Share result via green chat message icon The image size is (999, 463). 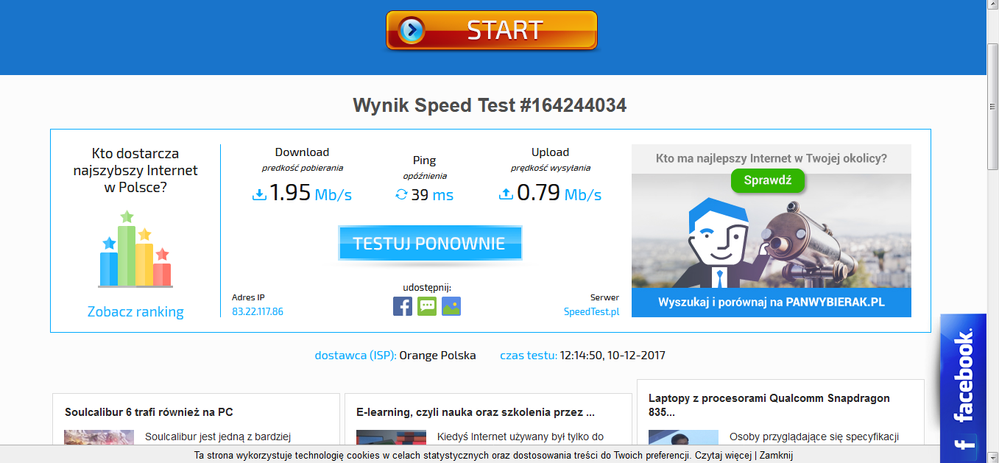tap(427, 306)
